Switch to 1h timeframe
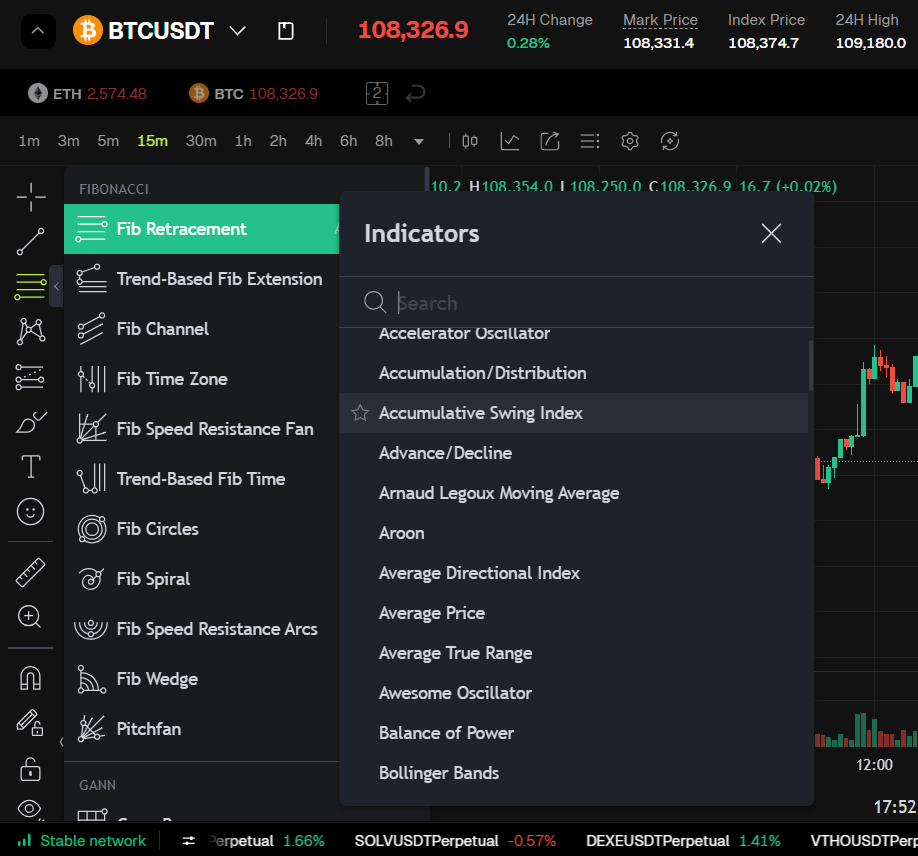The image size is (918, 856). [x=243, y=141]
